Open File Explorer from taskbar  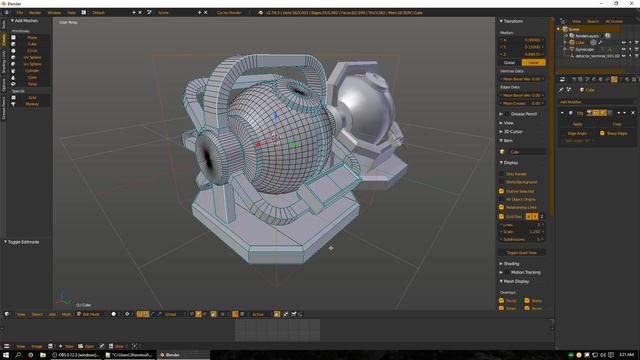click(43, 355)
